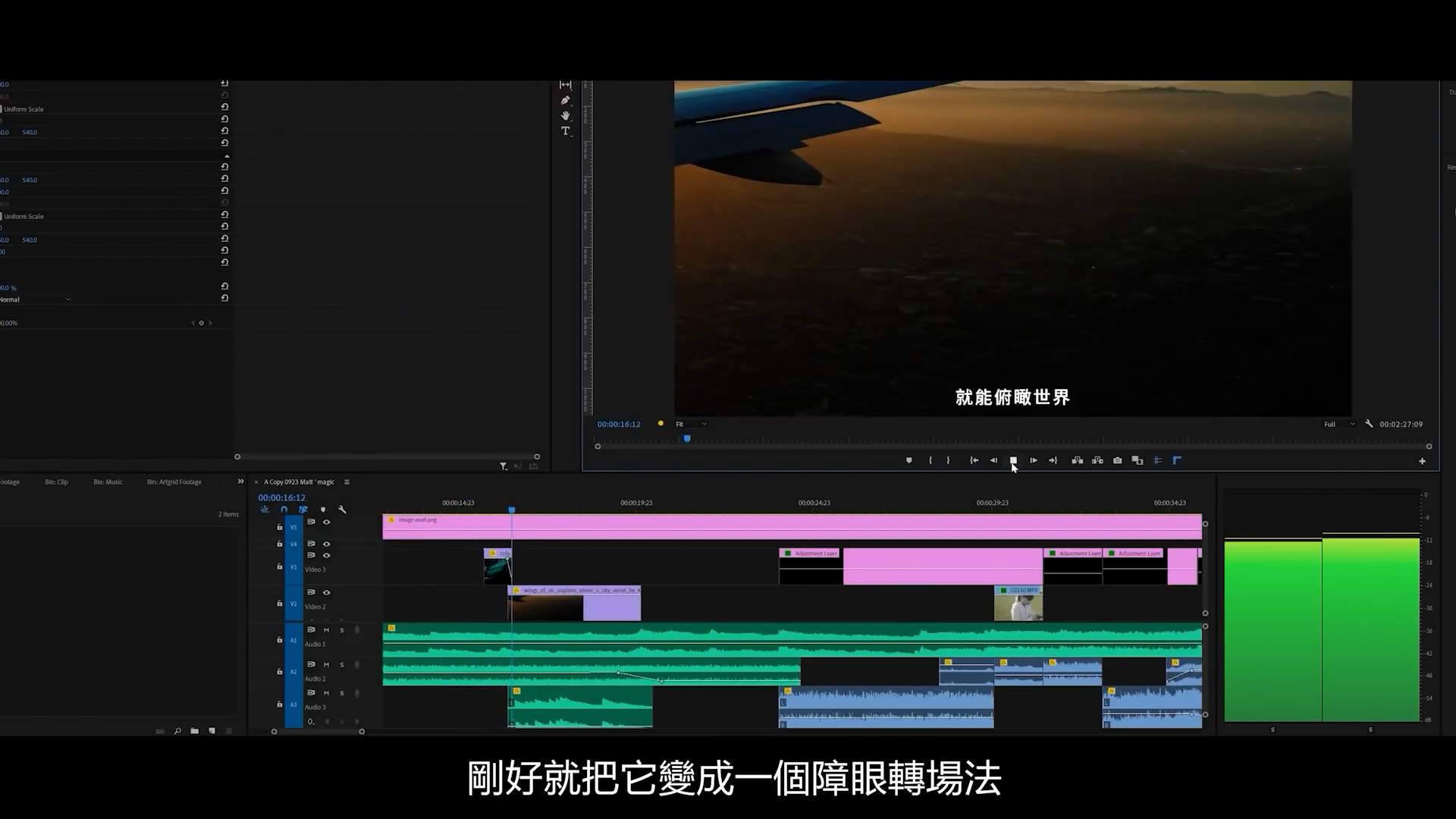Click the Add Marker icon above the tracks

point(324,510)
